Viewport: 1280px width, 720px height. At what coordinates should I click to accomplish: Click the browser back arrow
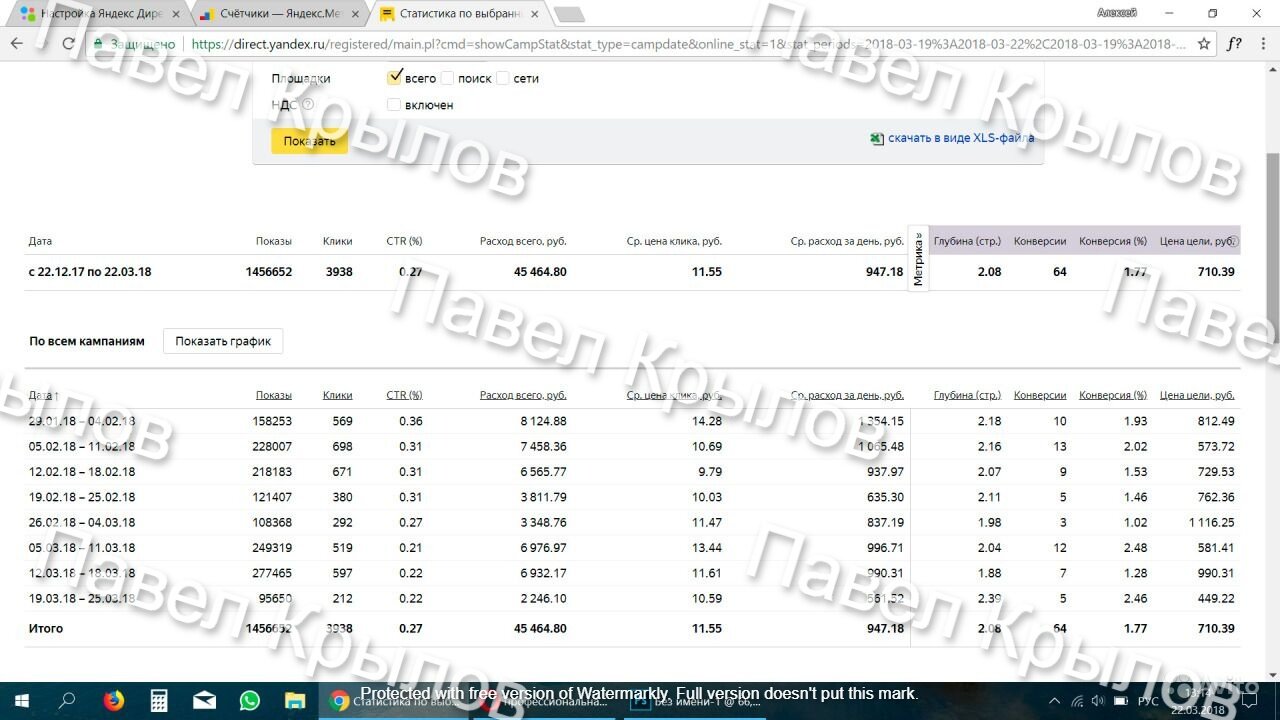pos(16,44)
